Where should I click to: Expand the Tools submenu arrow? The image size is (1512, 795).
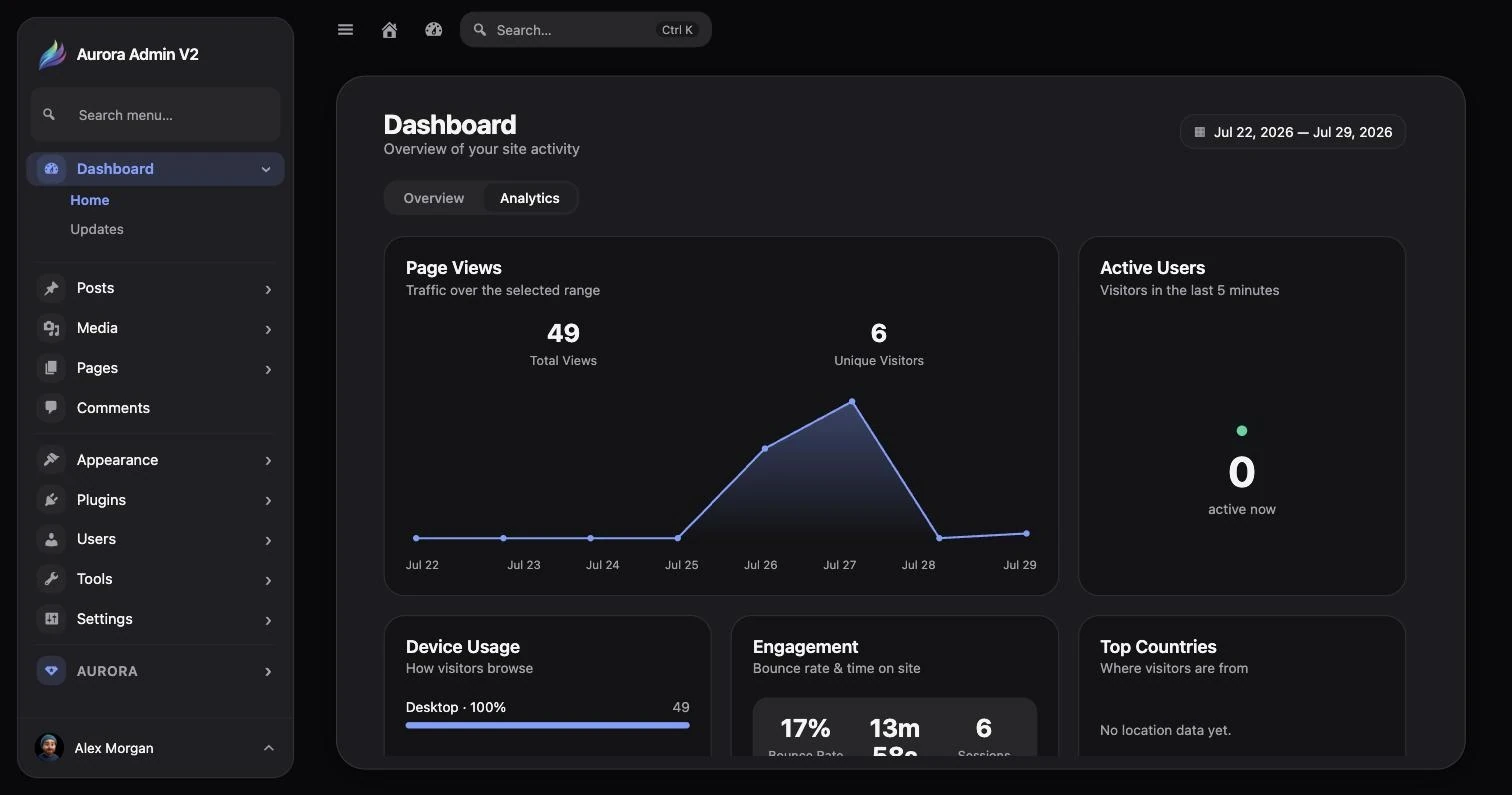pyautogui.click(x=268, y=580)
